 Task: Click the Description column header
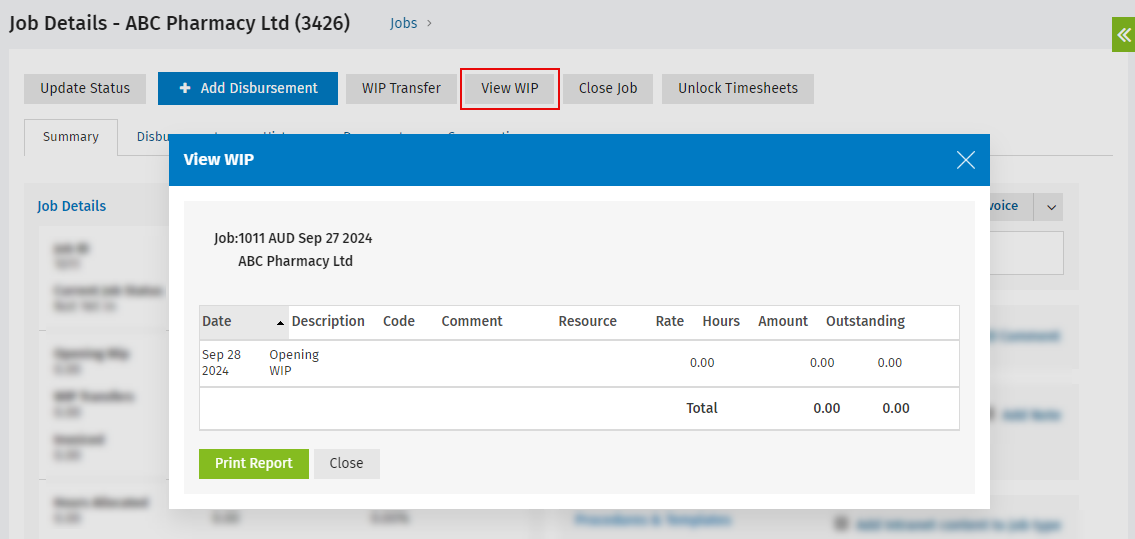pyautogui.click(x=328, y=321)
